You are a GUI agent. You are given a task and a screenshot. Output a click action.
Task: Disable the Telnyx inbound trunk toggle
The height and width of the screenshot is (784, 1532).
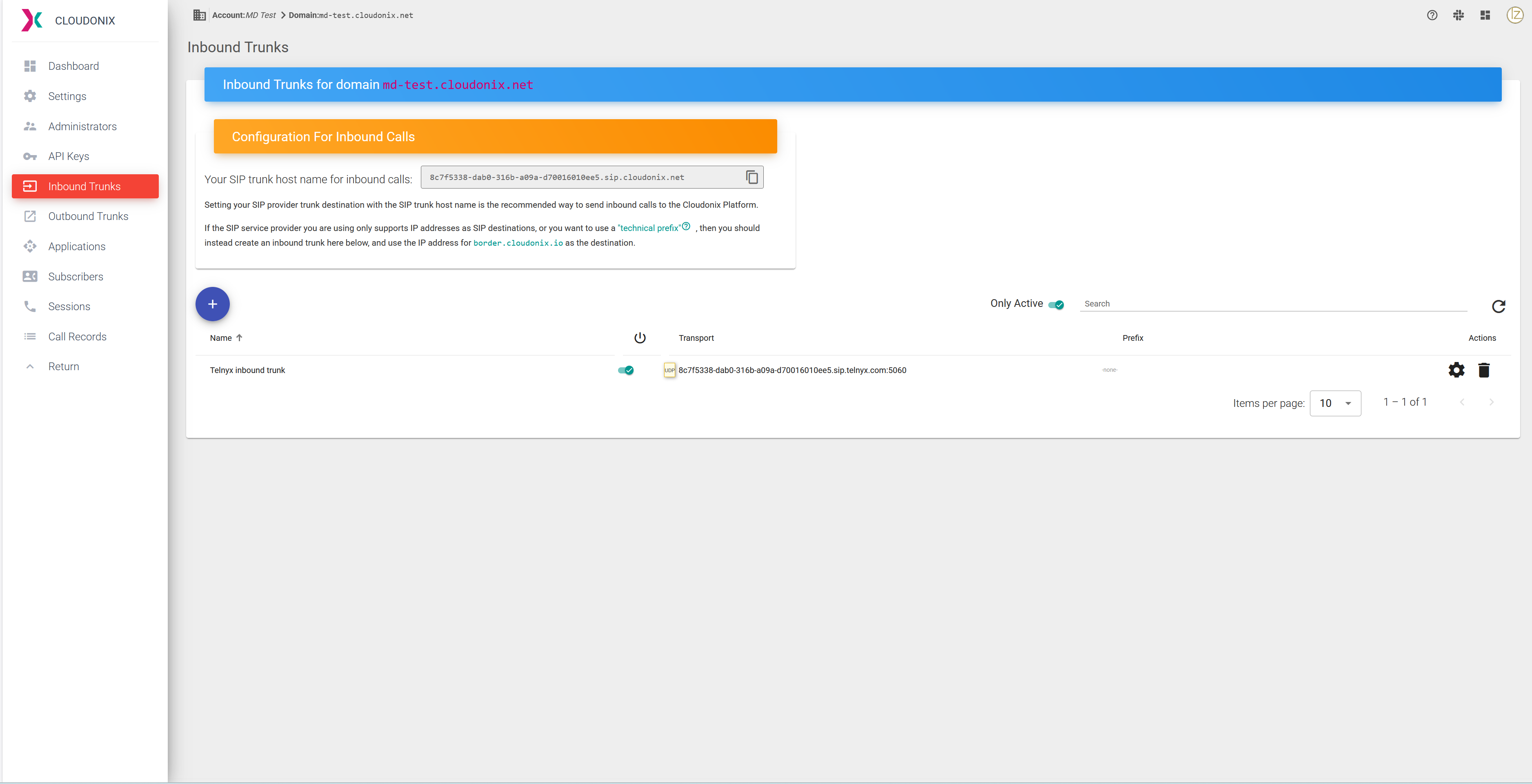point(626,370)
